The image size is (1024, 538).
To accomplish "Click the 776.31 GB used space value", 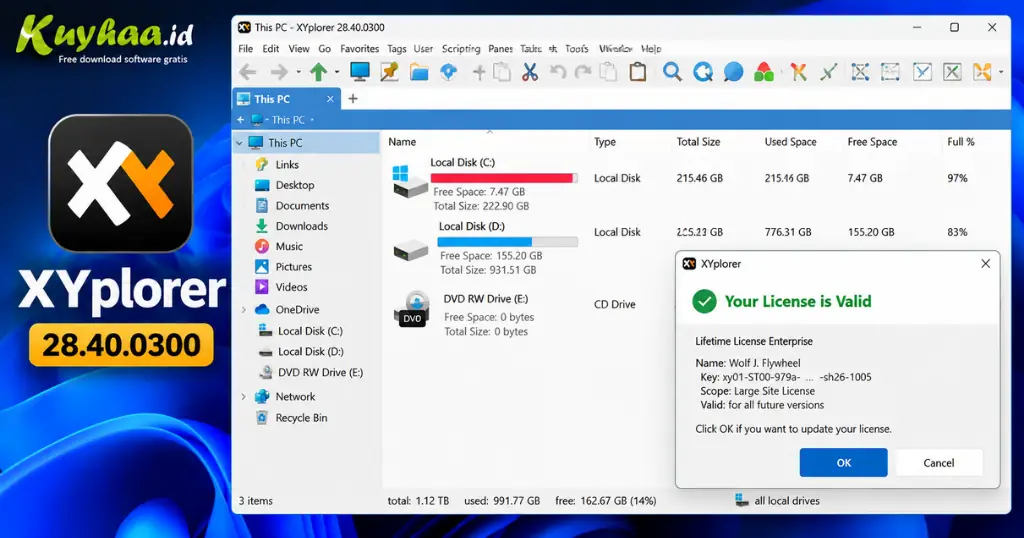I will pos(788,232).
